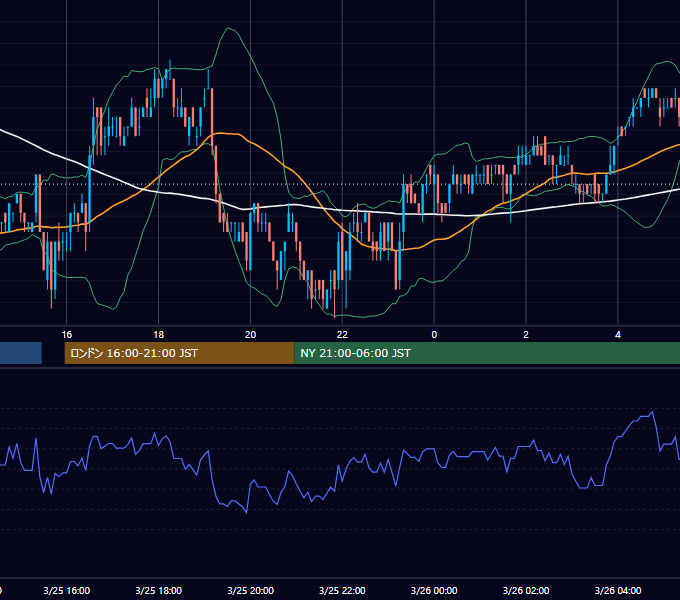Select the ロンドン 16:00-21:00 JST session bar
Image resolution: width=680 pixels, height=600 pixels.
point(179,353)
